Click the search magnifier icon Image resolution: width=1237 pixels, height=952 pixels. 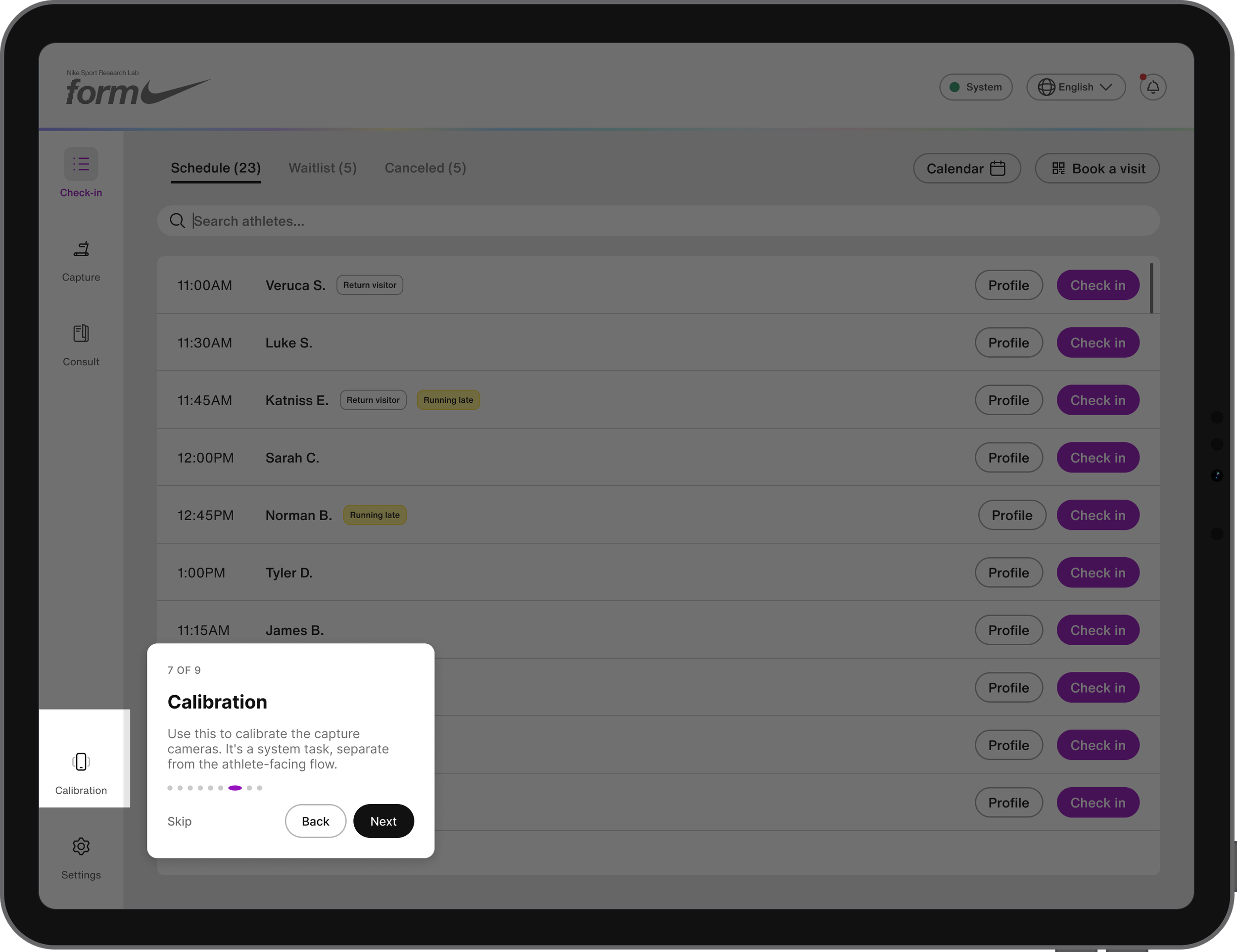coord(177,221)
